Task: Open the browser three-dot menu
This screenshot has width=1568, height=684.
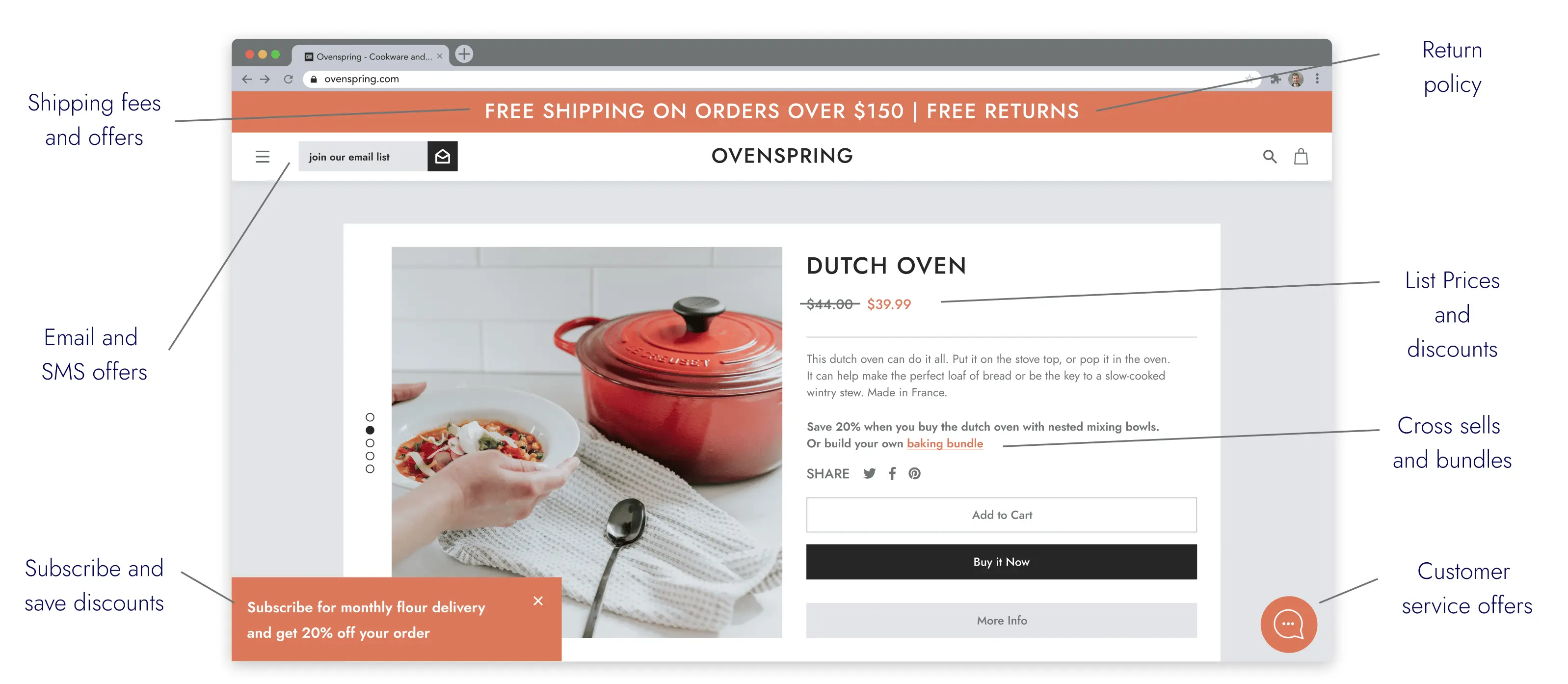Action: pyautogui.click(x=1317, y=79)
